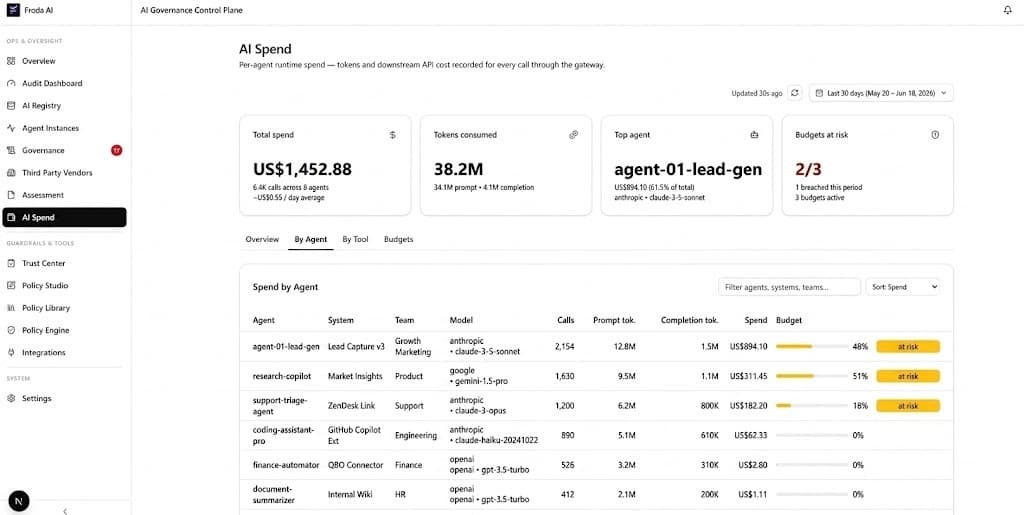Open Audit Dashboard in sidebar
This screenshot has height=515, width=1024.
pyautogui.click(x=64, y=84)
